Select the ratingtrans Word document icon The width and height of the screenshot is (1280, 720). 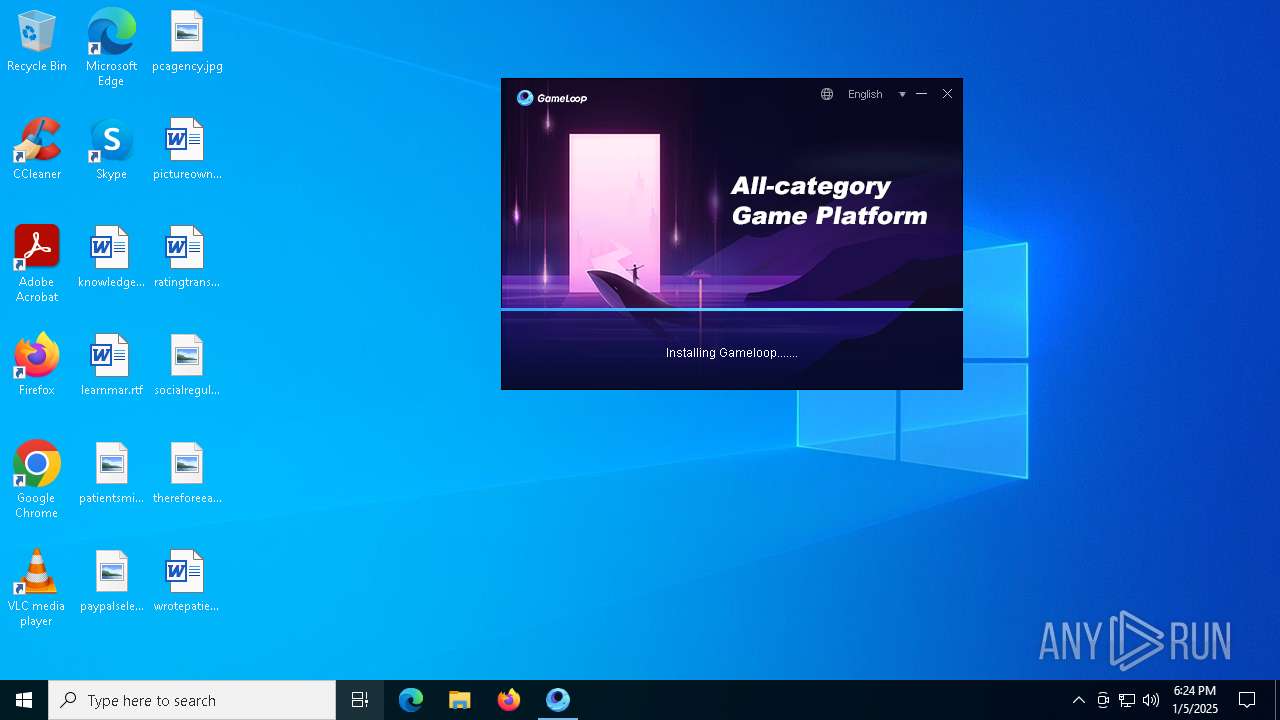(x=187, y=258)
